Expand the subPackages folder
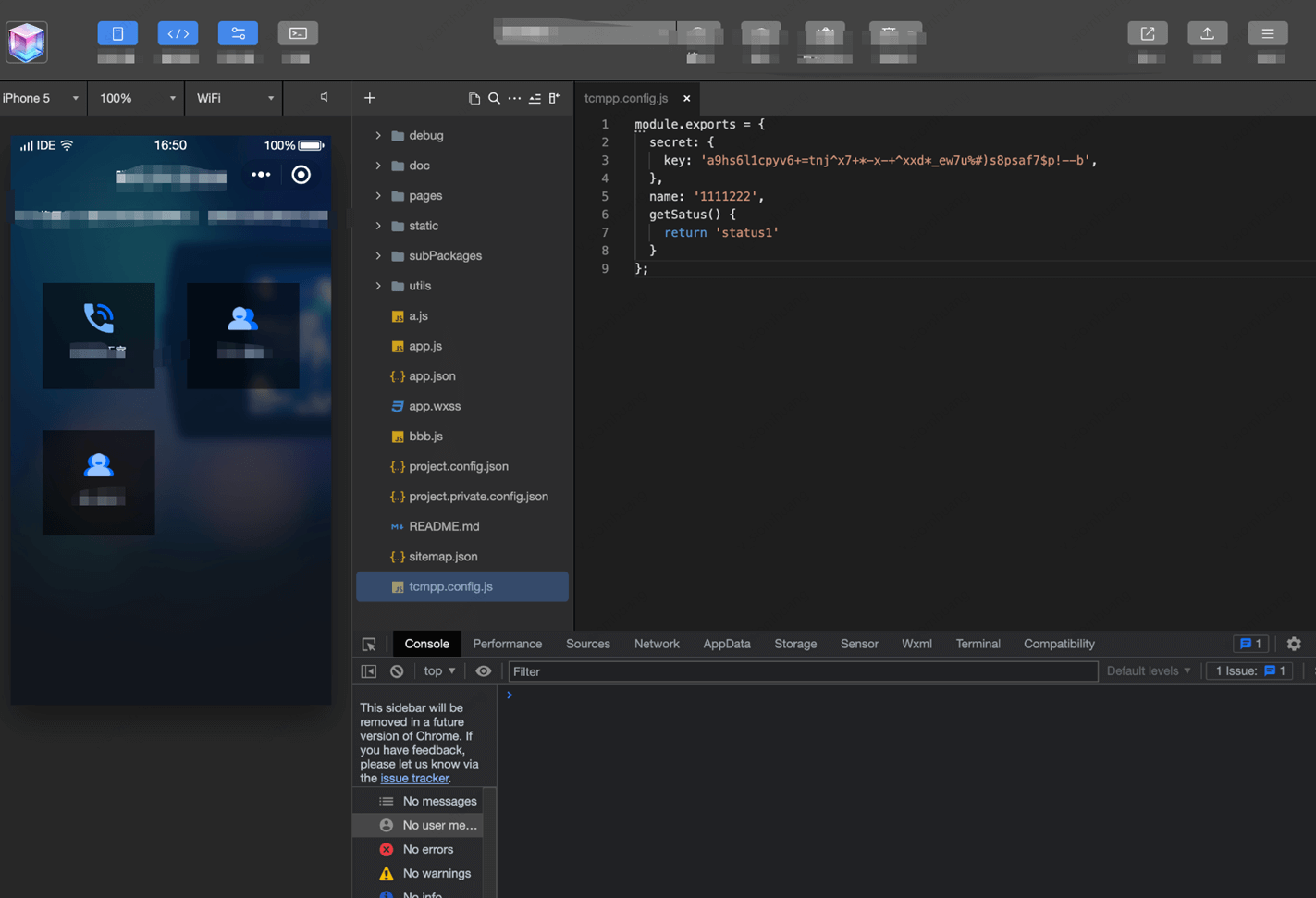This screenshot has width=1316, height=898. [378, 256]
